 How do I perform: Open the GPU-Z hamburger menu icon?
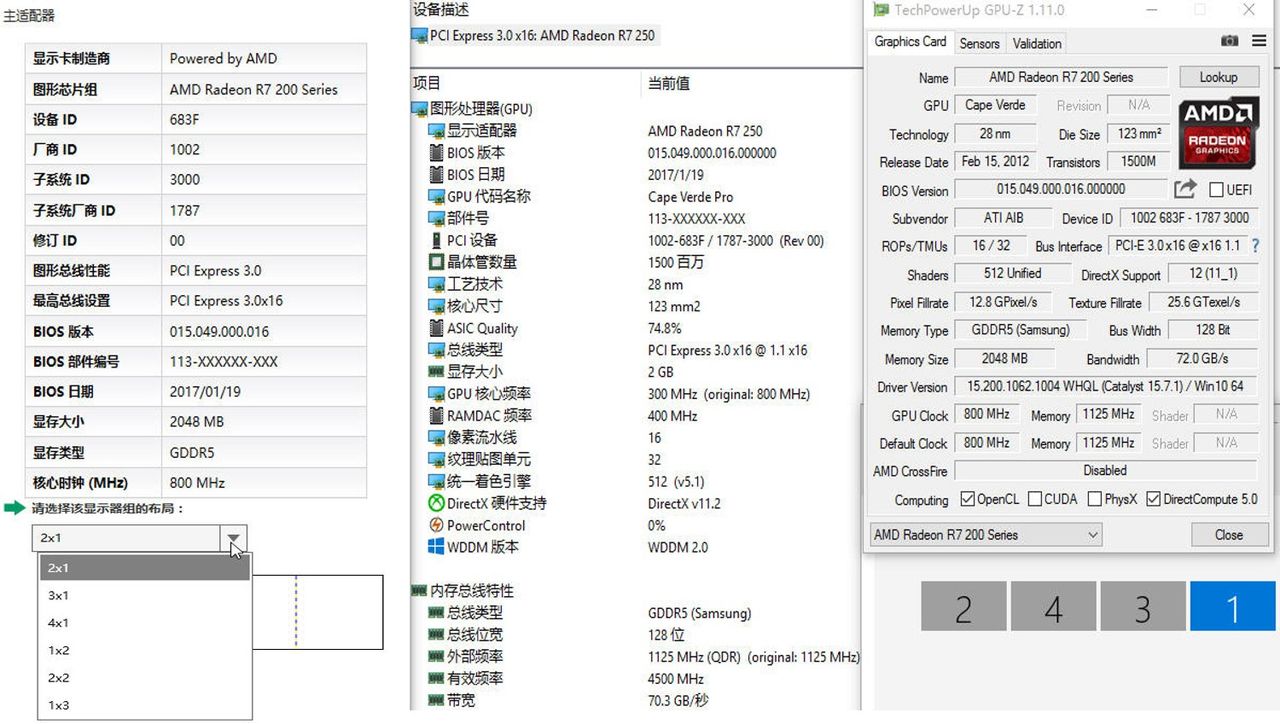tap(1258, 41)
